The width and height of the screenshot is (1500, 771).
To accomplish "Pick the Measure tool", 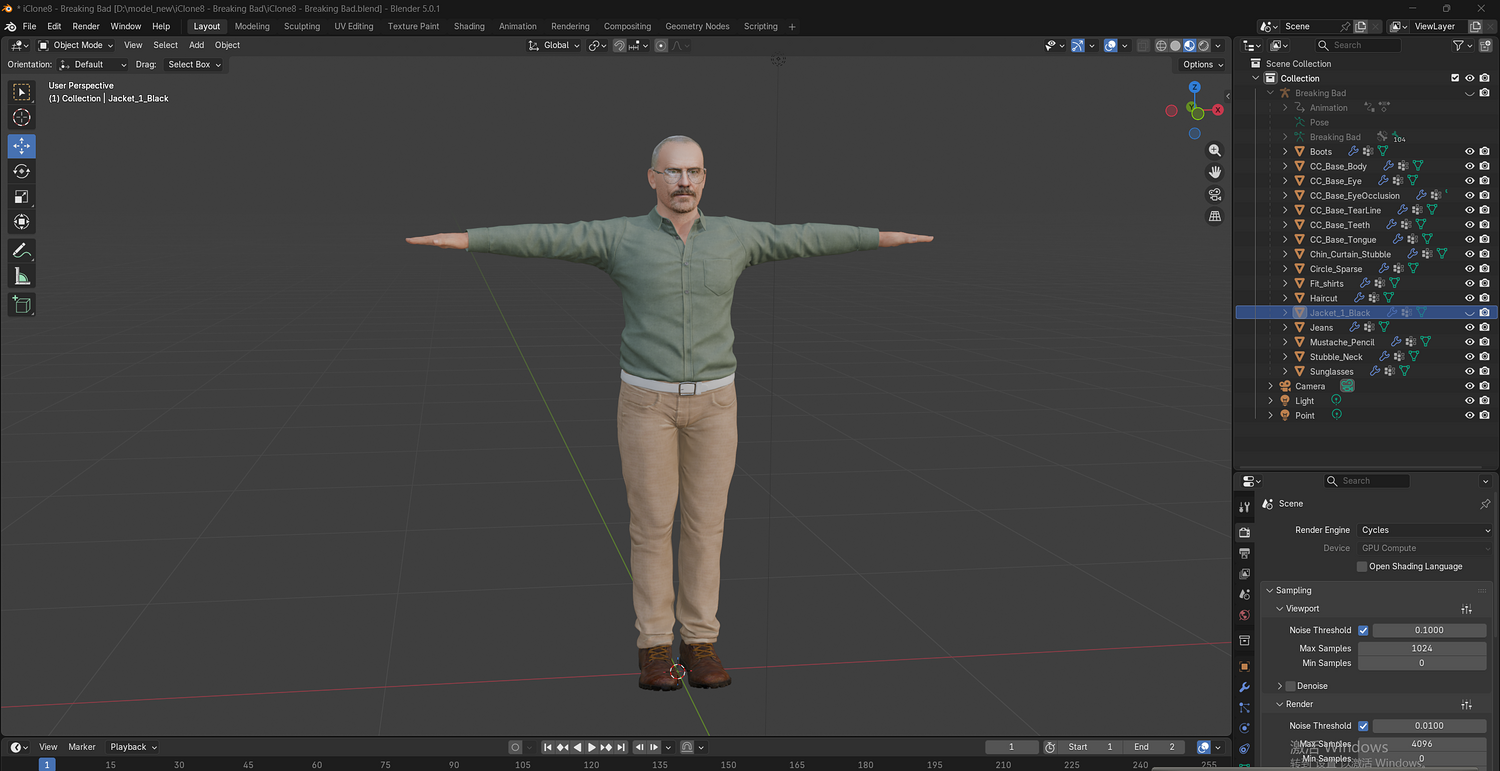I will [21, 277].
